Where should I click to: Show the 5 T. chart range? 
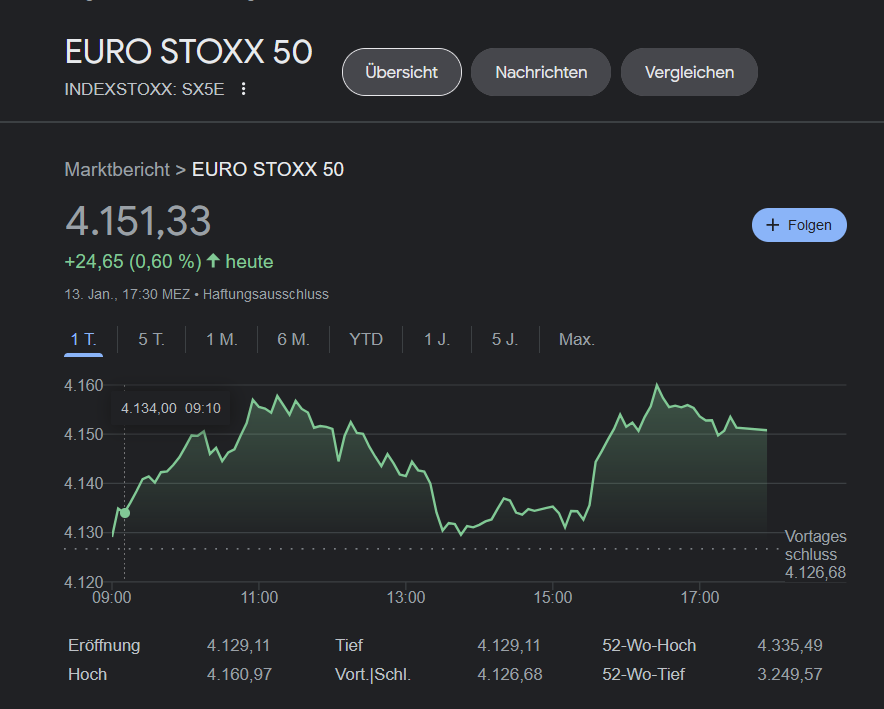(x=151, y=339)
